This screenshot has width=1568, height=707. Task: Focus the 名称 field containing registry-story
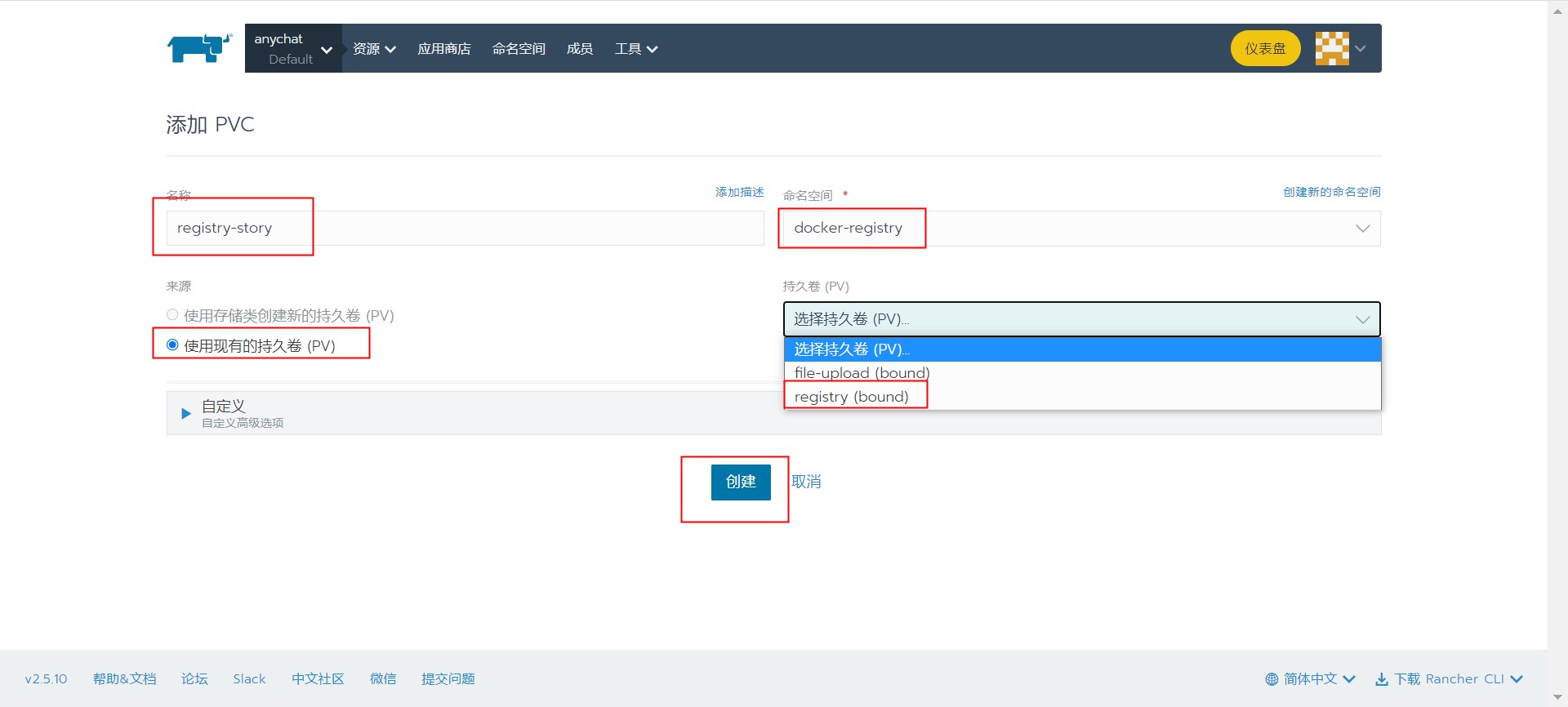pyautogui.click(x=465, y=229)
